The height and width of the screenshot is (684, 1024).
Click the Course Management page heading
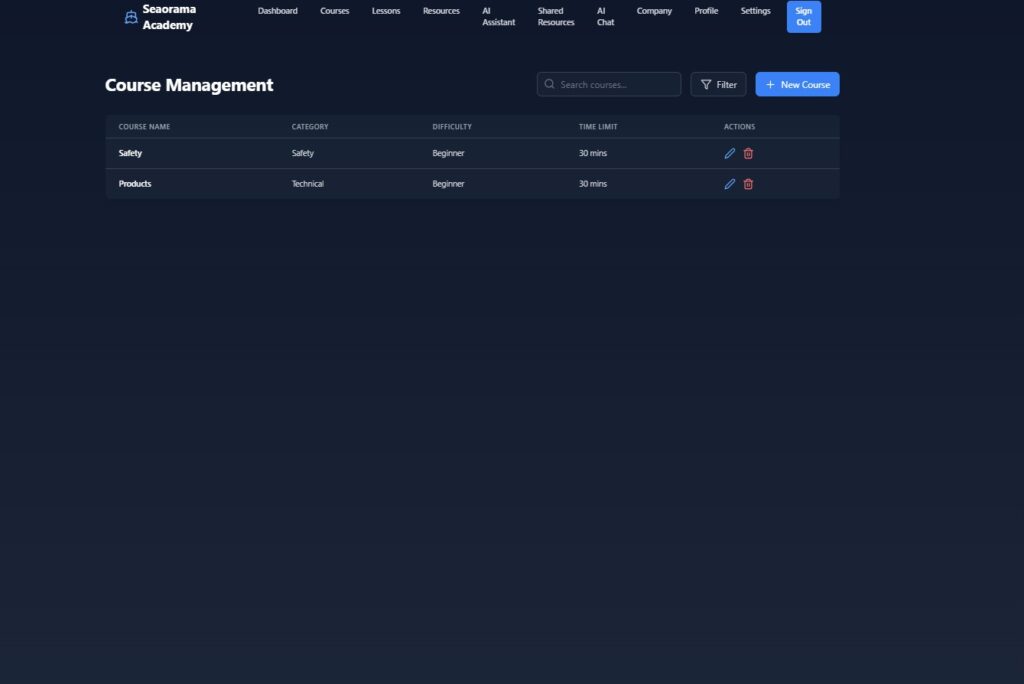click(x=189, y=85)
